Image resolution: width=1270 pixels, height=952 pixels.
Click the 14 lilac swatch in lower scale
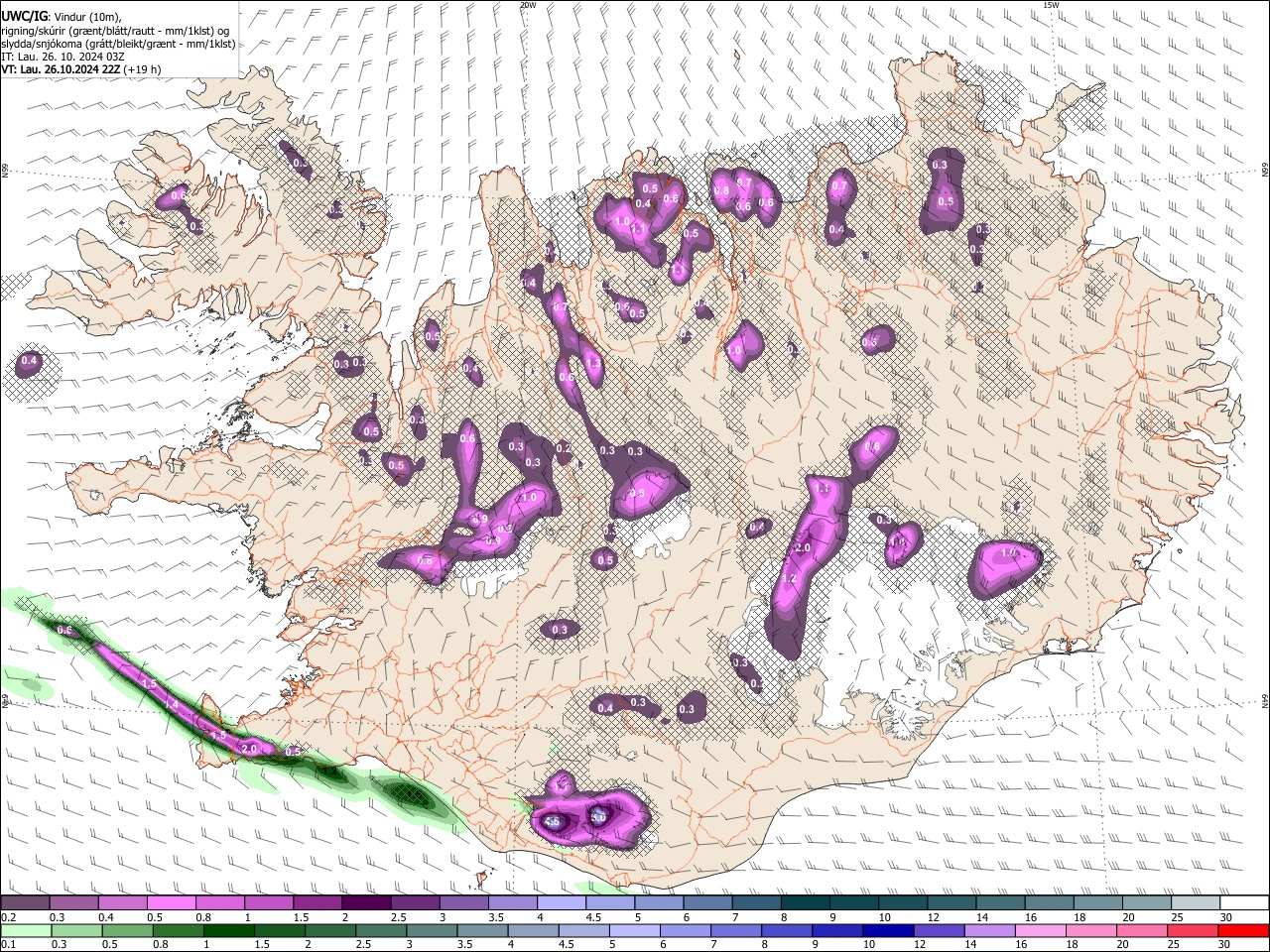coord(990,930)
